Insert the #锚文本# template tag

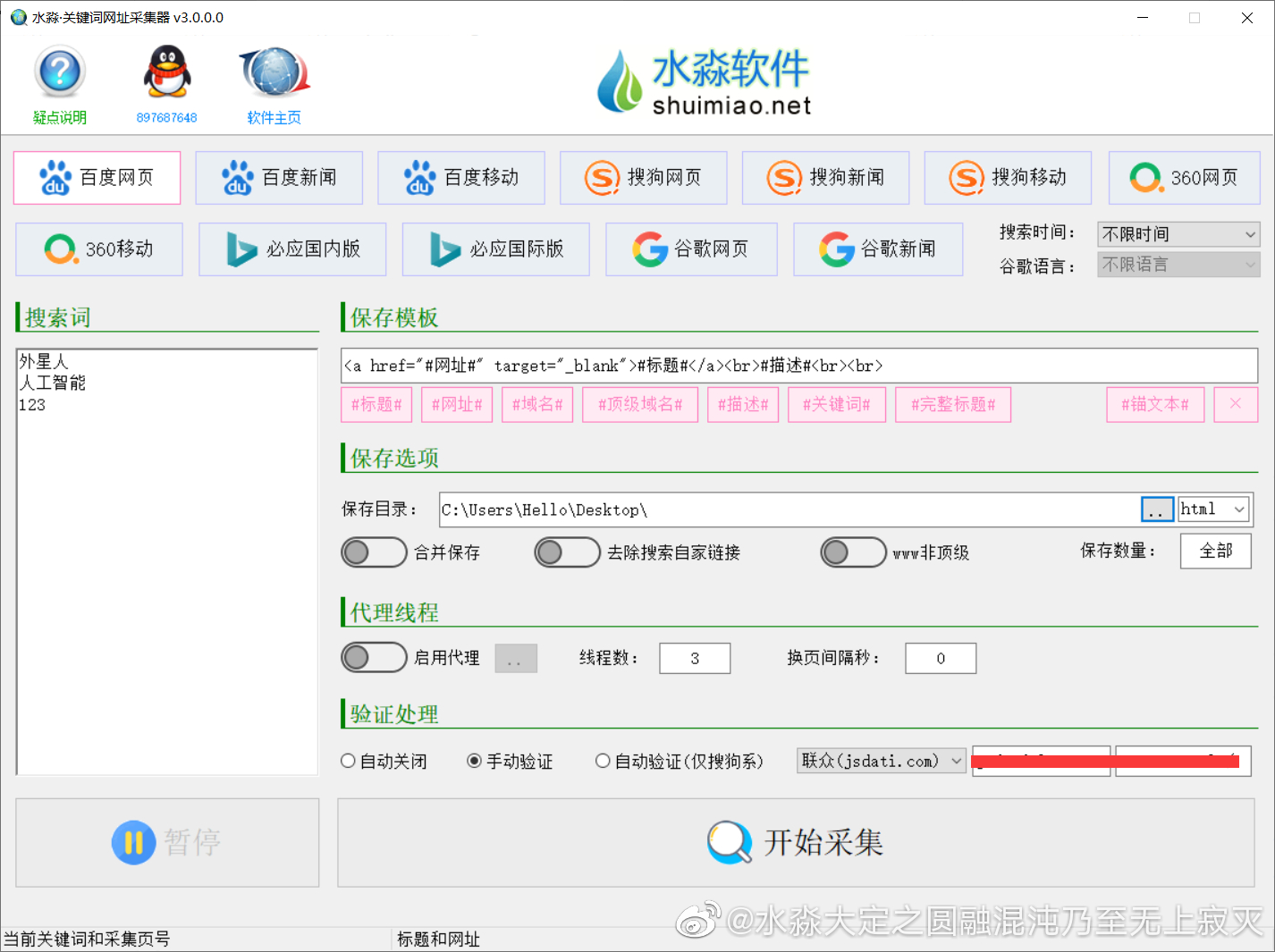(x=1155, y=405)
